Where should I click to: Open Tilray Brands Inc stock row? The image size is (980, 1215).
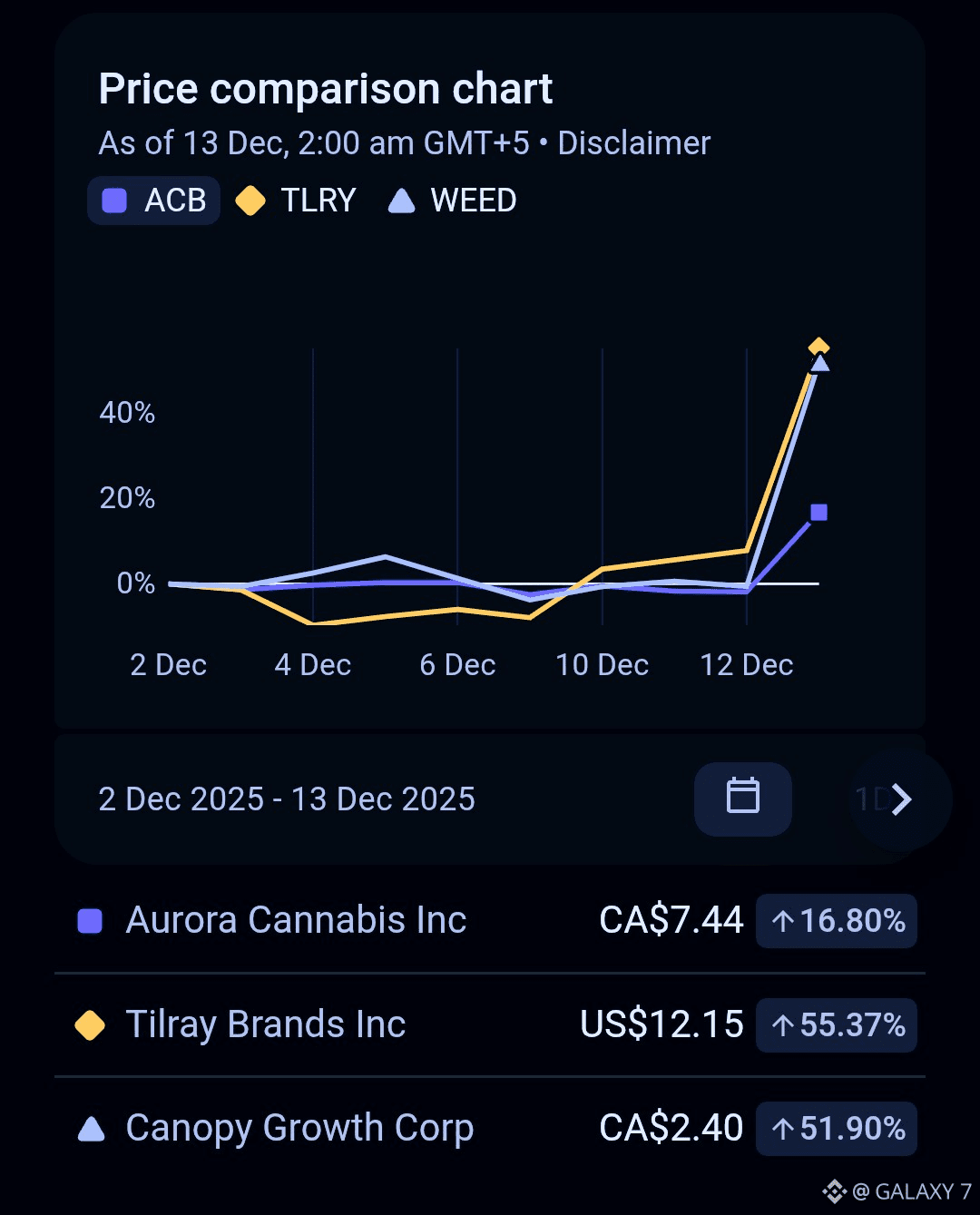pyautogui.click(x=265, y=1024)
